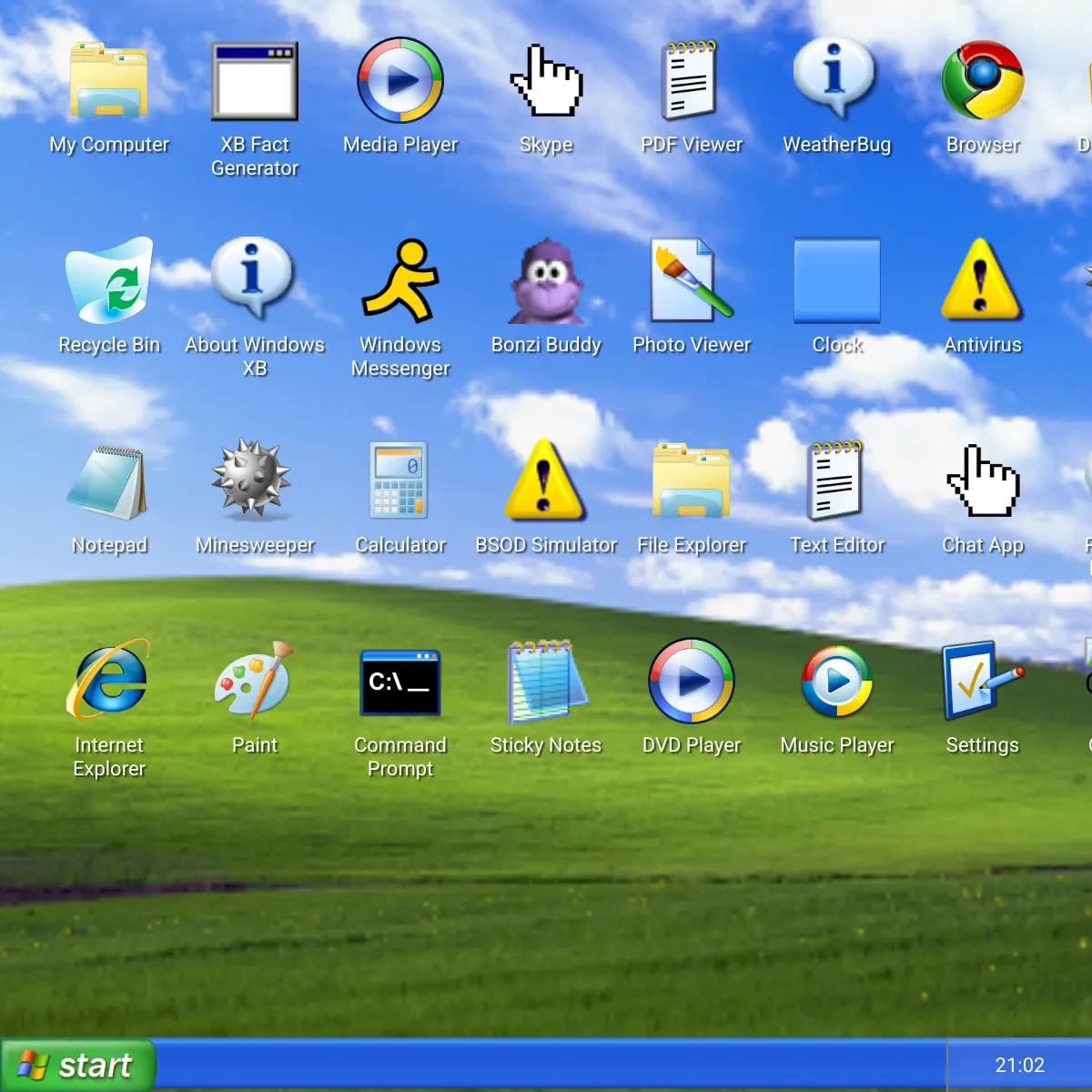Launch the XB Fact Generator shortcut
The height and width of the screenshot is (1092, 1092).
(255, 80)
